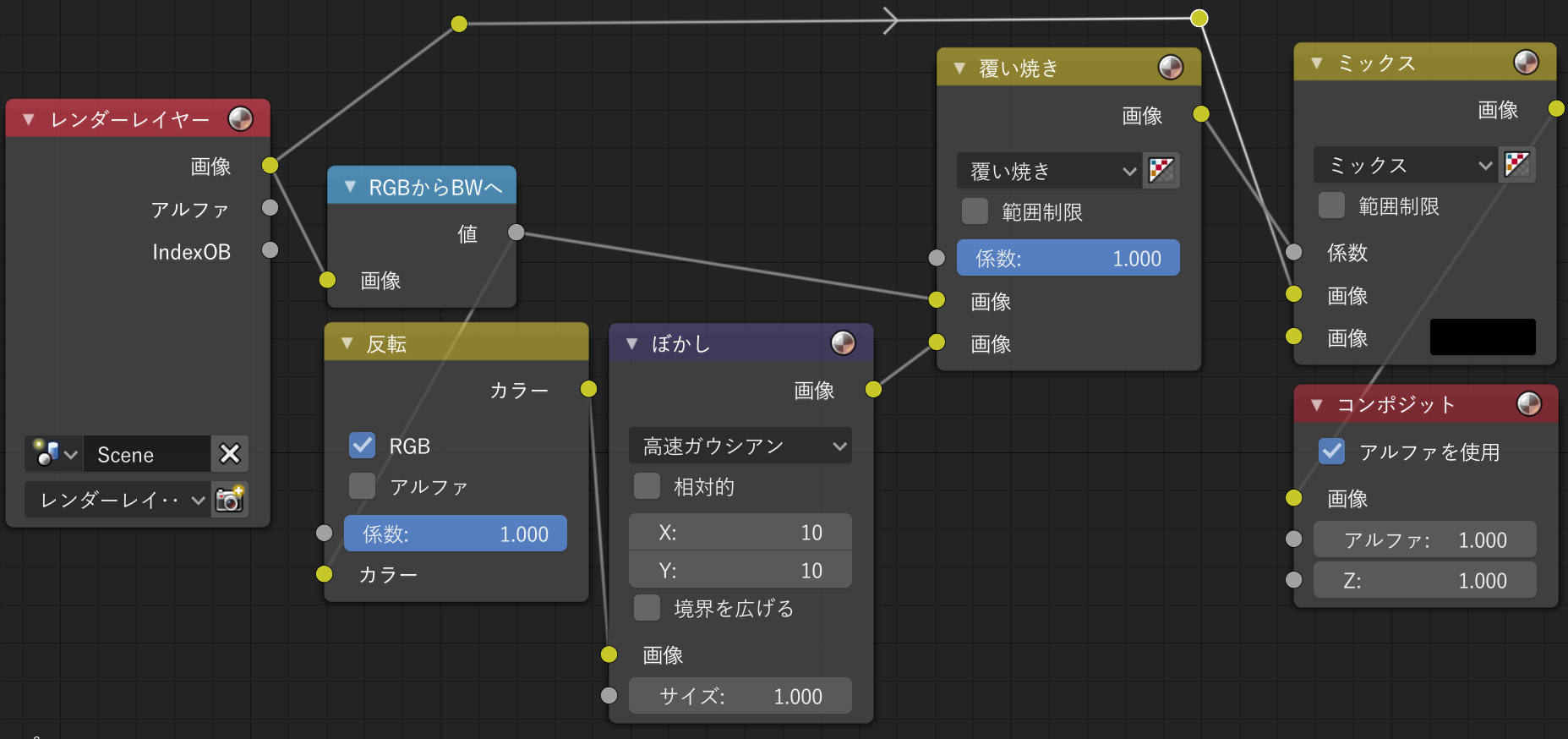Click 係数 input socket on 反転 node
This screenshot has height=739, width=1568.
click(324, 533)
